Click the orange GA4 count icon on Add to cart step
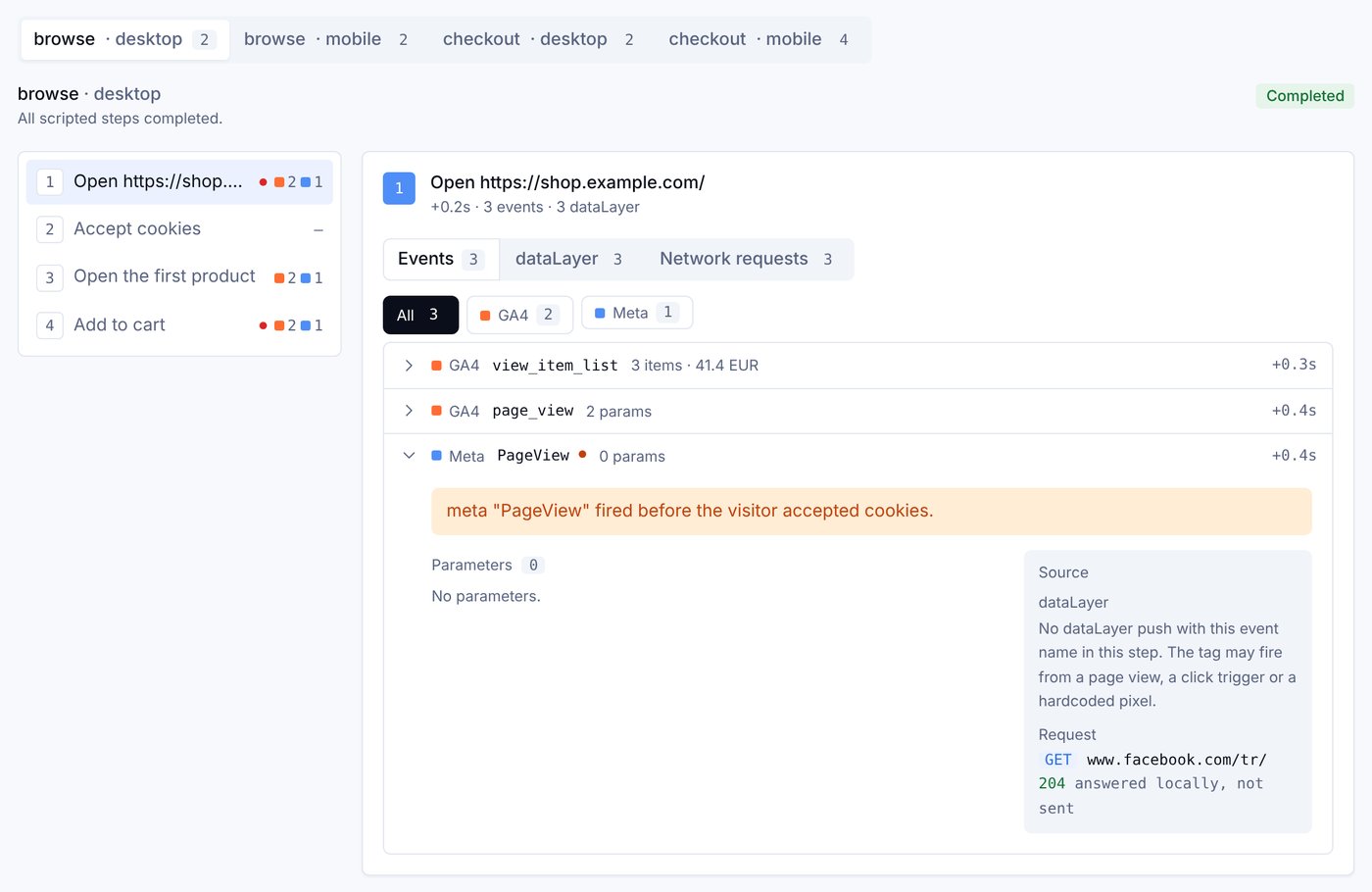The width and height of the screenshot is (1372, 892). coord(279,325)
